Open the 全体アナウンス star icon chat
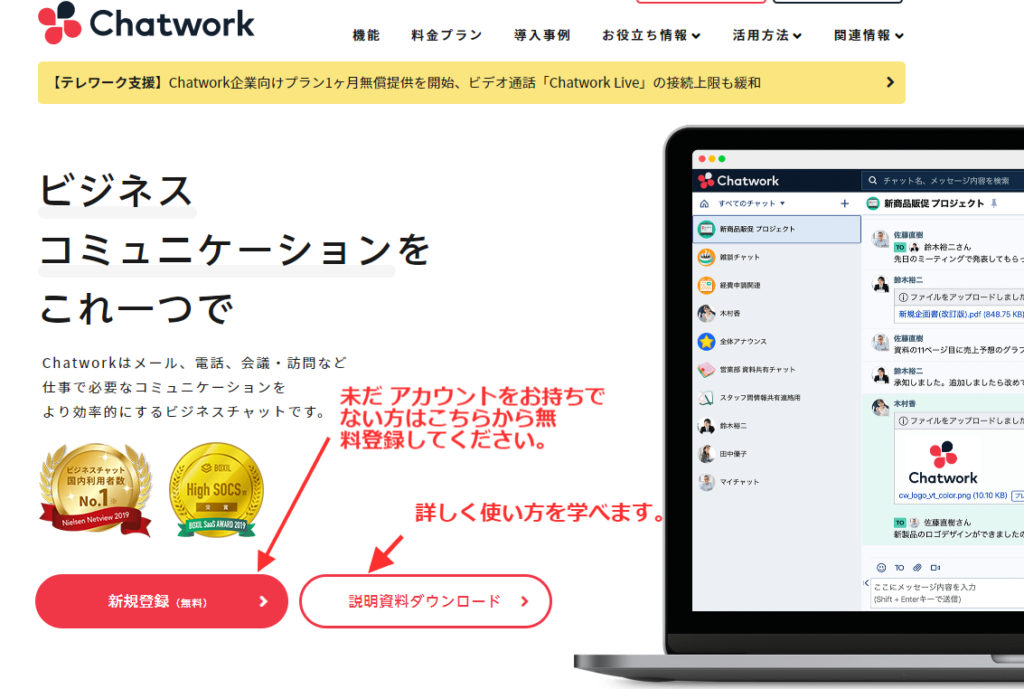Viewport: 1024px width, 689px height. pyautogui.click(x=706, y=342)
